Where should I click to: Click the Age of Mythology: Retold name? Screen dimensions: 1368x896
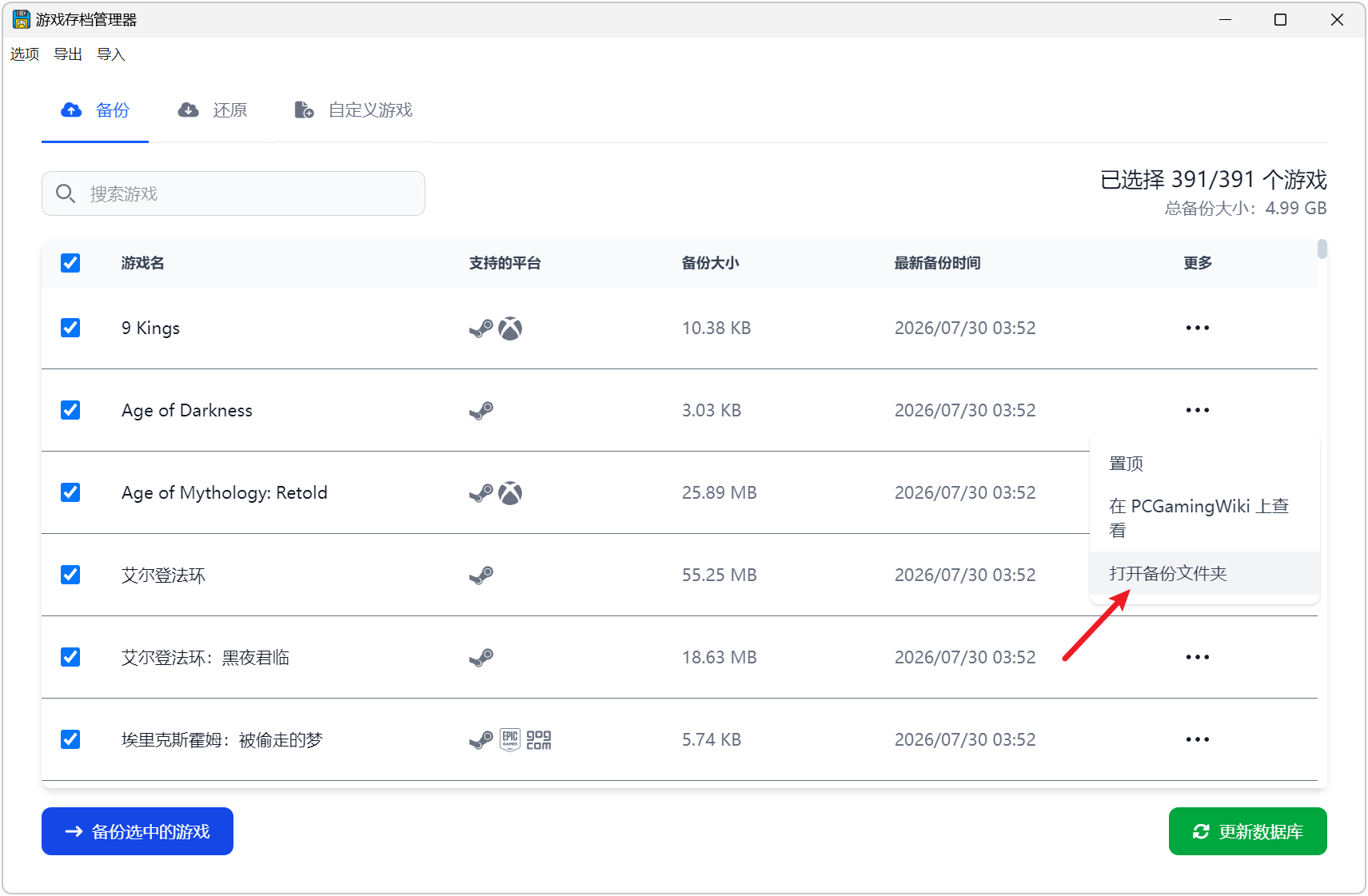[x=225, y=492]
